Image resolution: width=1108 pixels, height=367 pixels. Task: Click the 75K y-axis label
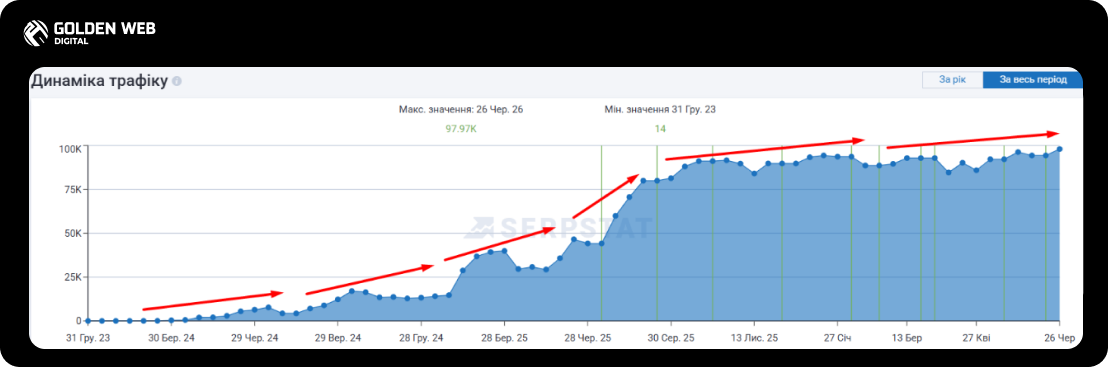pos(72,190)
